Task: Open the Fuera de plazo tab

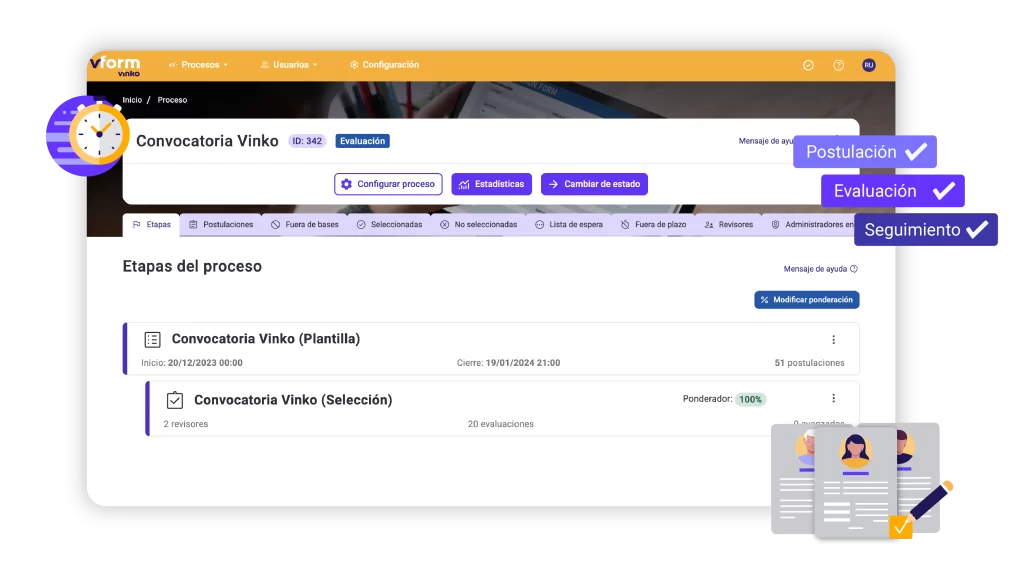Action: pos(654,225)
